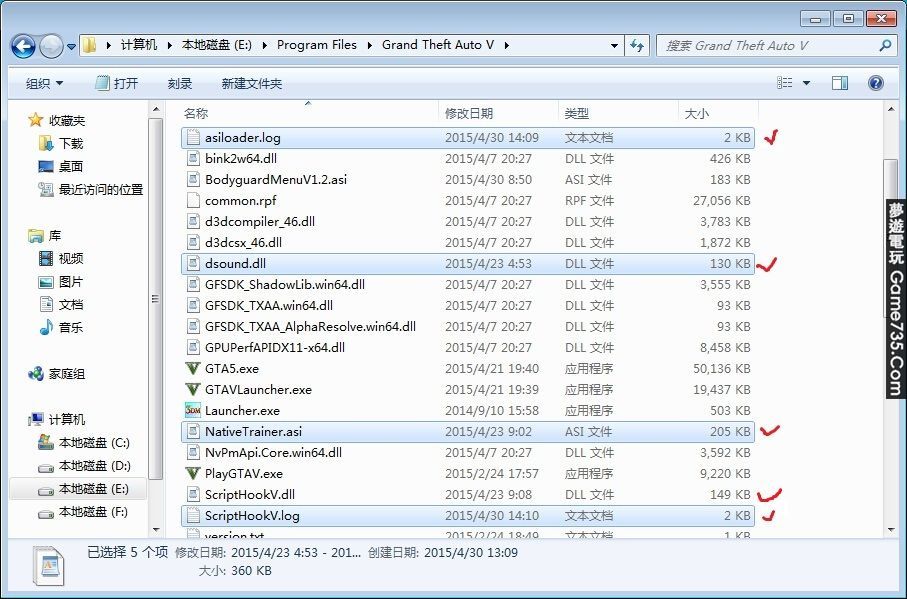This screenshot has width=907, height=599.
Task: Click the 打开 toolbar button
Action: point(117,83)
